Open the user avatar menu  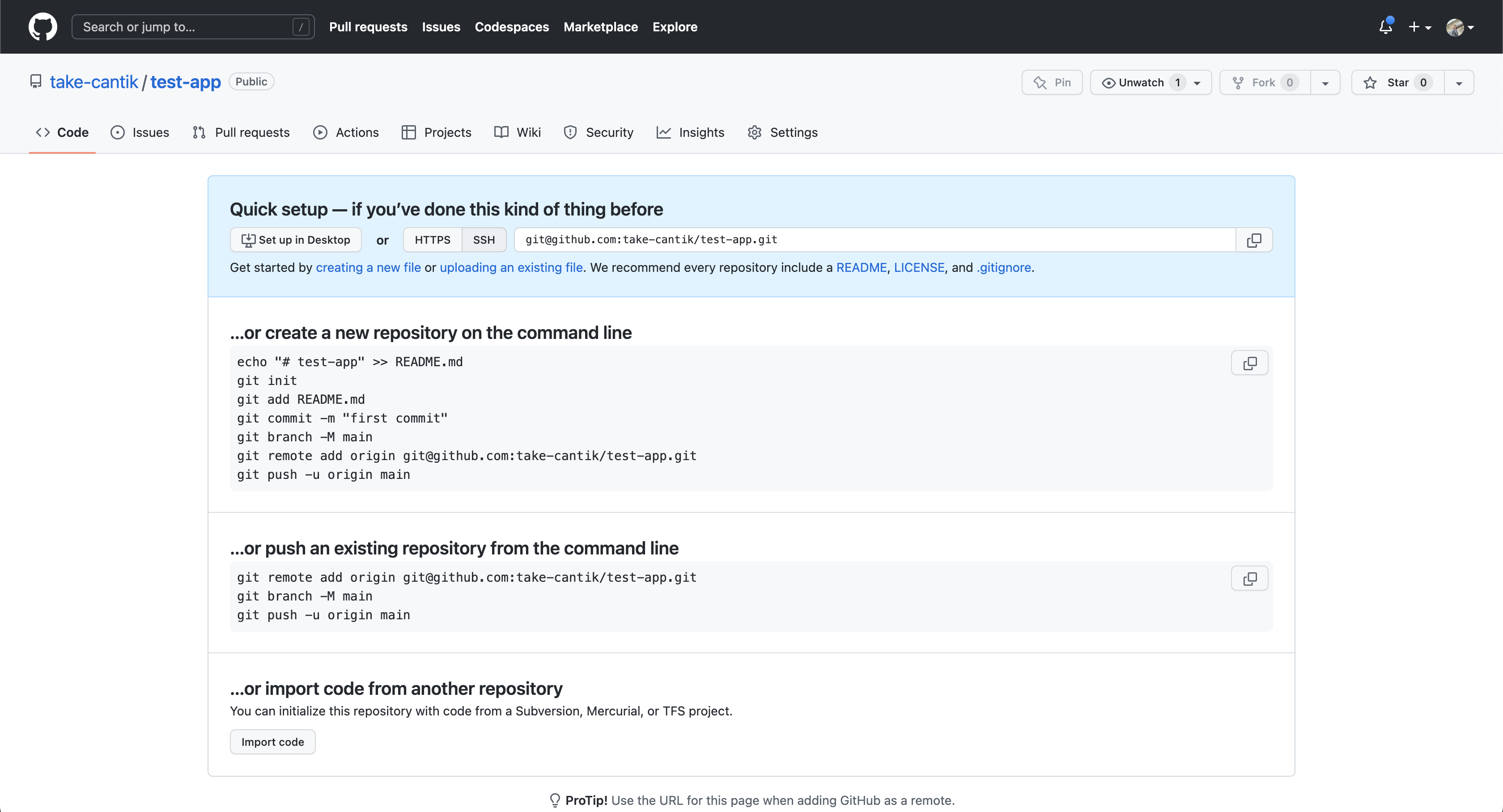pos(1459,27)
